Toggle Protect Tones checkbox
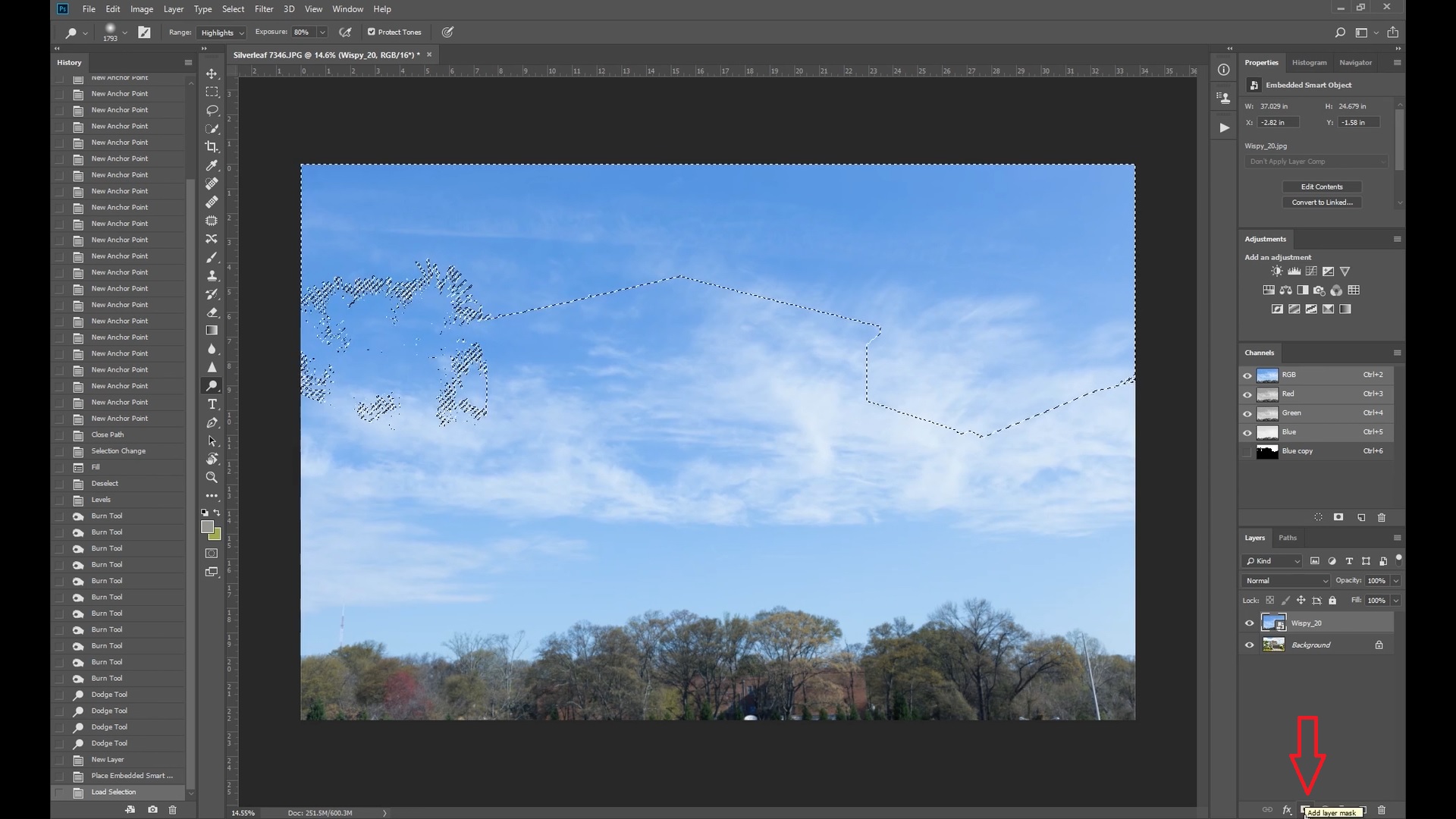Viewport: 1456px width, 819px height. click(x=372, y=32)
